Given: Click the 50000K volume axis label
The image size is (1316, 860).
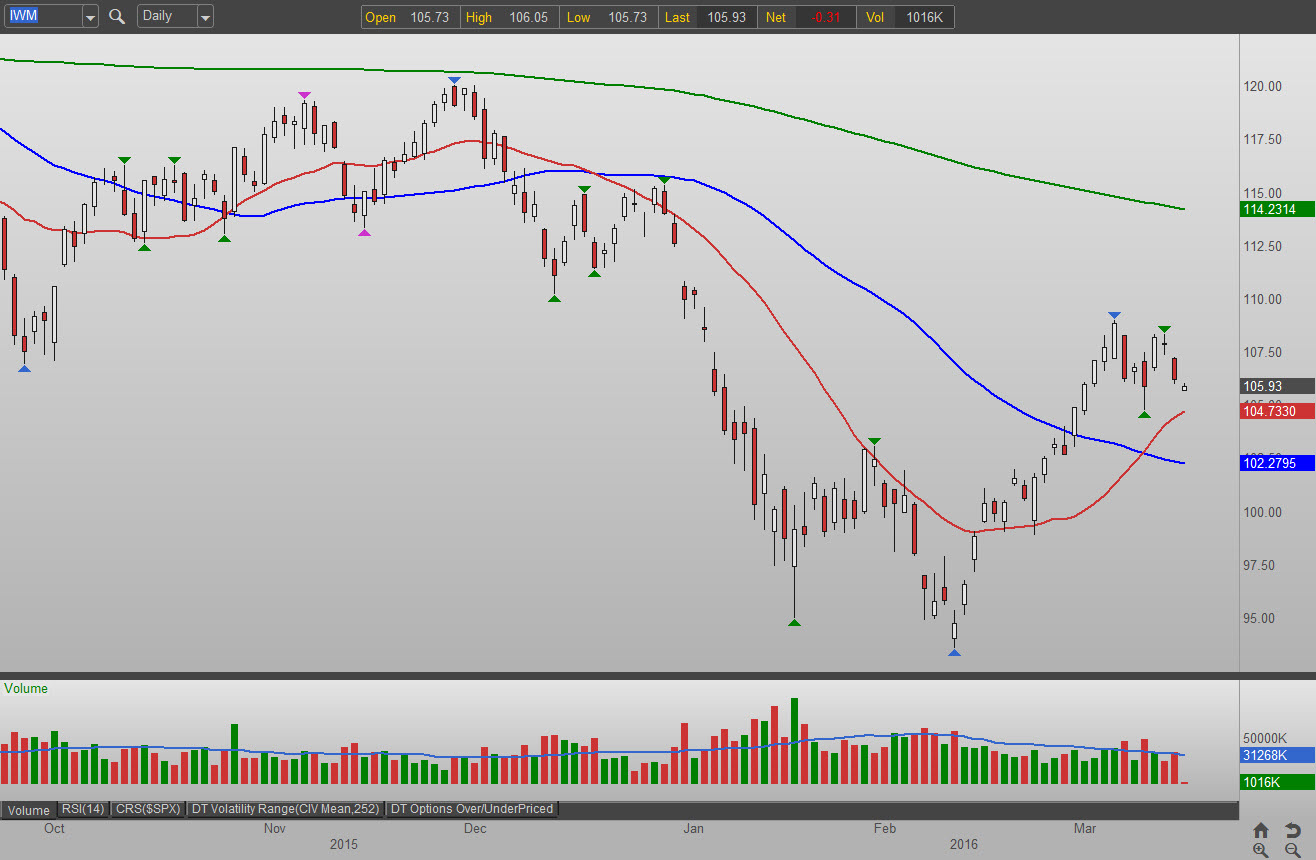Looking at the screenshot, I should pyautogui.click(x=1265, y=738).
